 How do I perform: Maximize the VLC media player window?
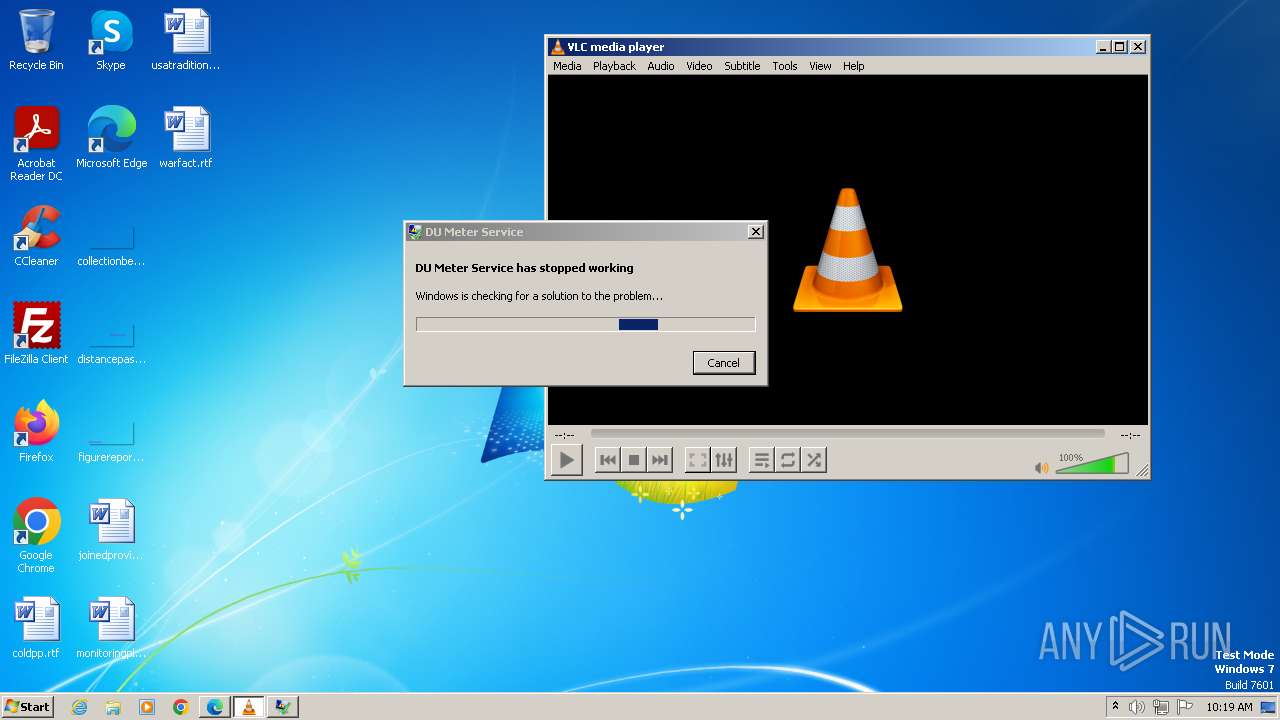pyautogui.click(x=1120, y=47)
